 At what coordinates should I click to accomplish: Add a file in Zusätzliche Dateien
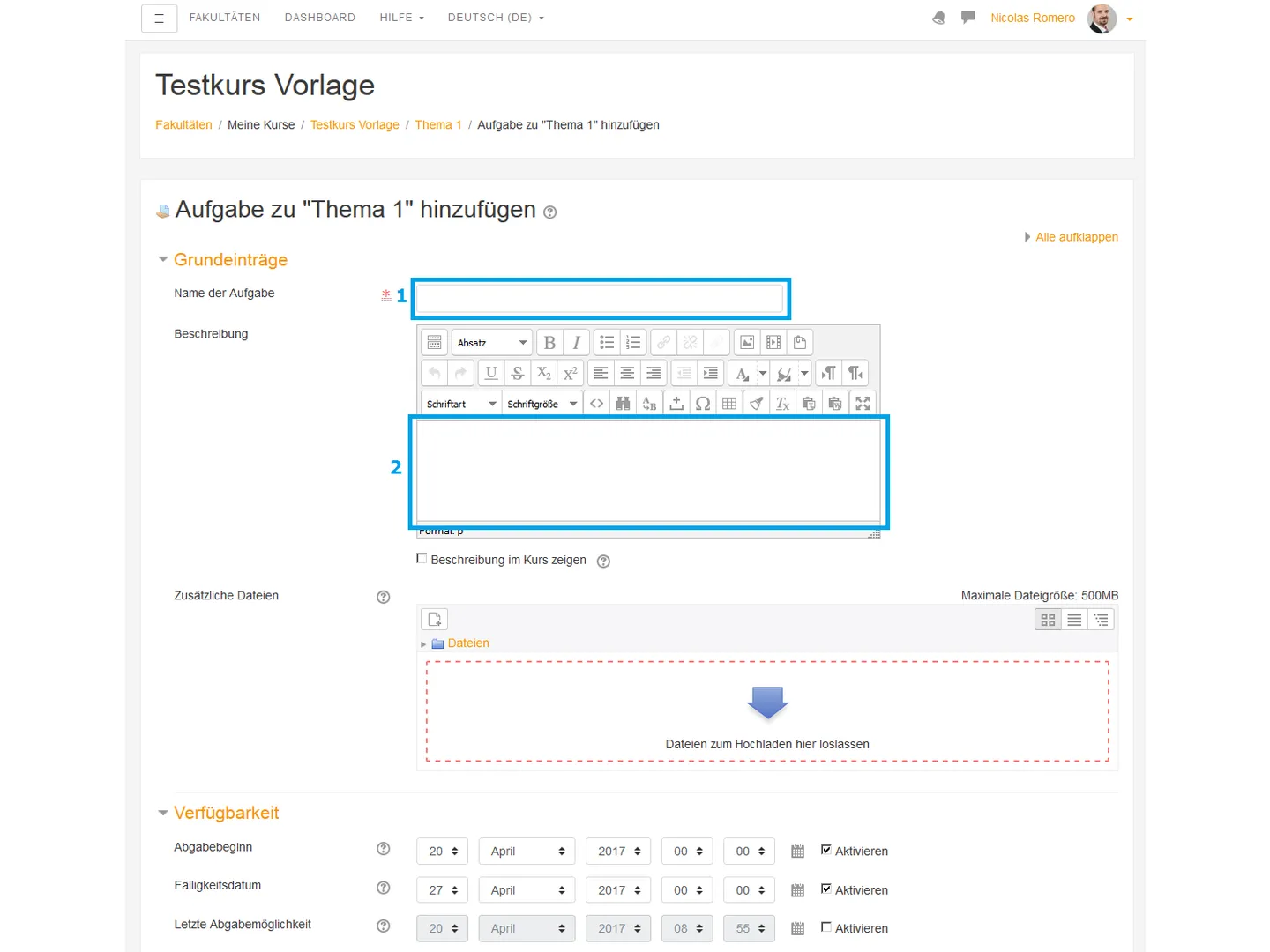pos(435,620)
